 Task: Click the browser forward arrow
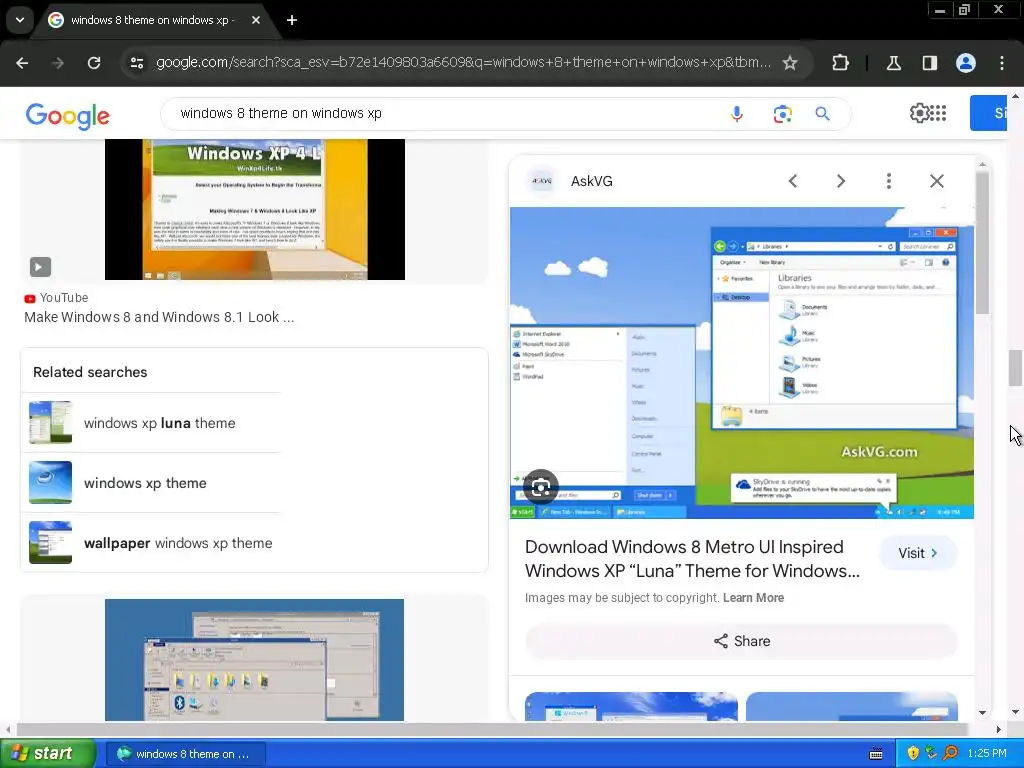(x=58, y=63)
